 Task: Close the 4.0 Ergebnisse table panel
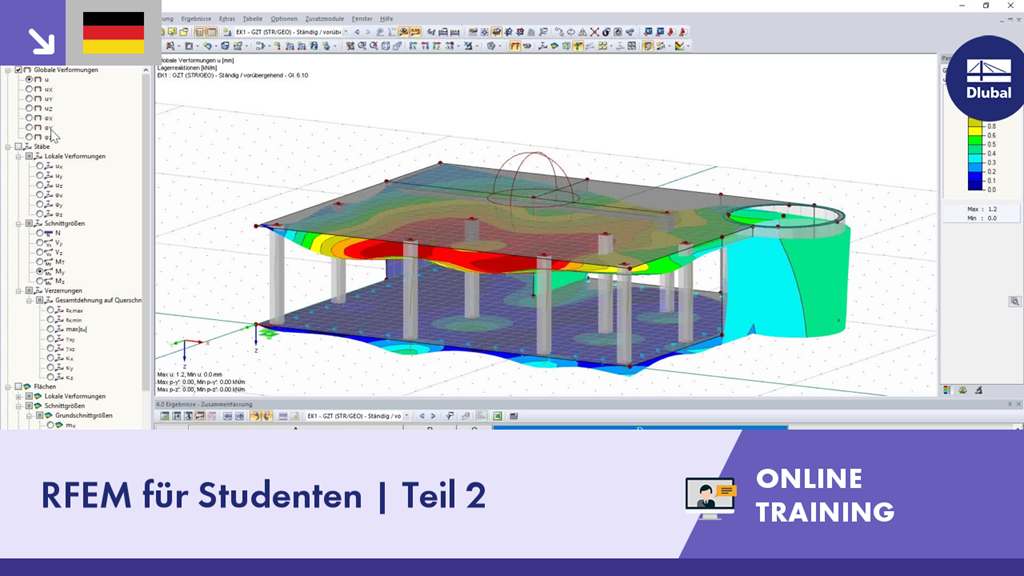[1018, 404]
